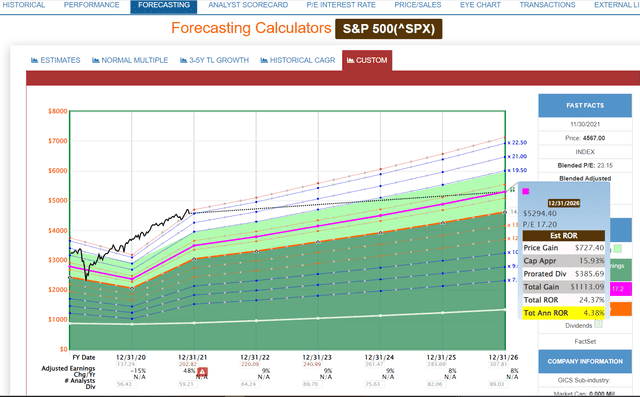
Task: Click the 12/31/23 FY date label
Action: pos(317,357)
